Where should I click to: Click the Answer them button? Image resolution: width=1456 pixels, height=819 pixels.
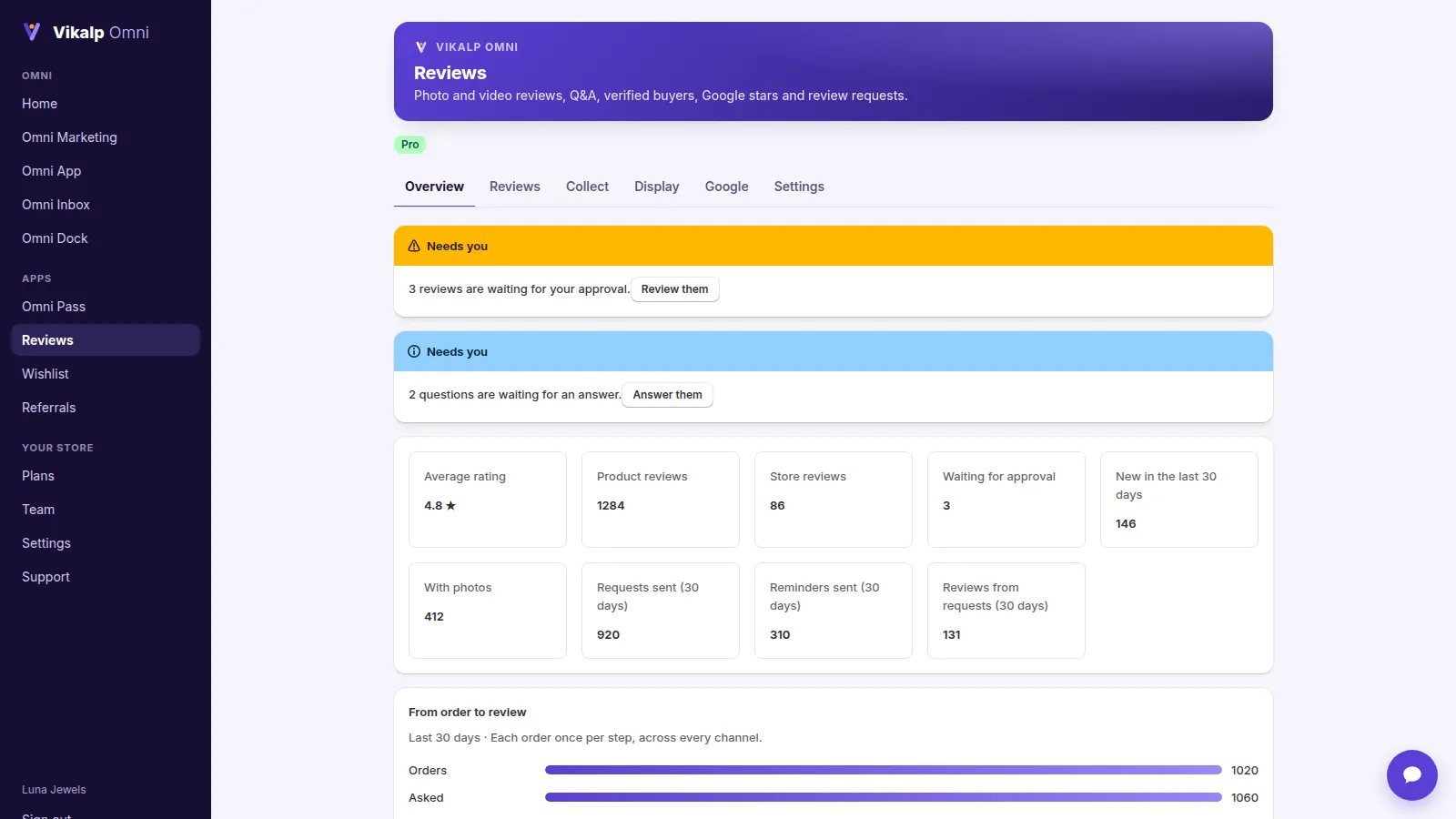(667, 395)
